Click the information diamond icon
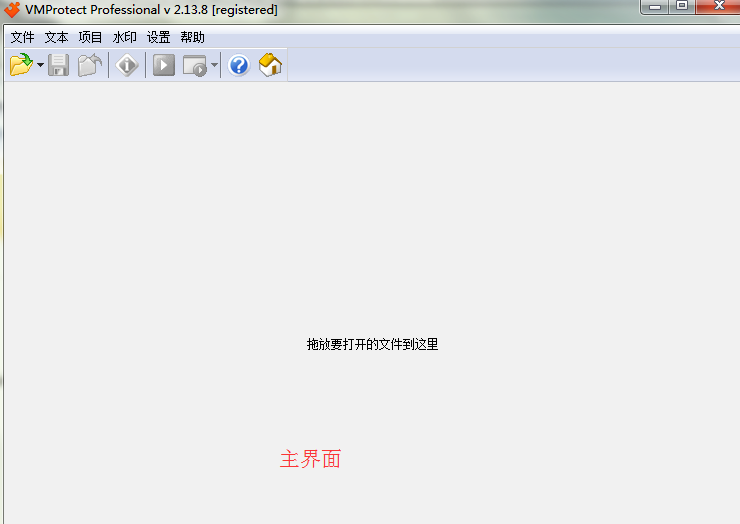The height and width of the screenshot is (524, 740). pos(127,65)
